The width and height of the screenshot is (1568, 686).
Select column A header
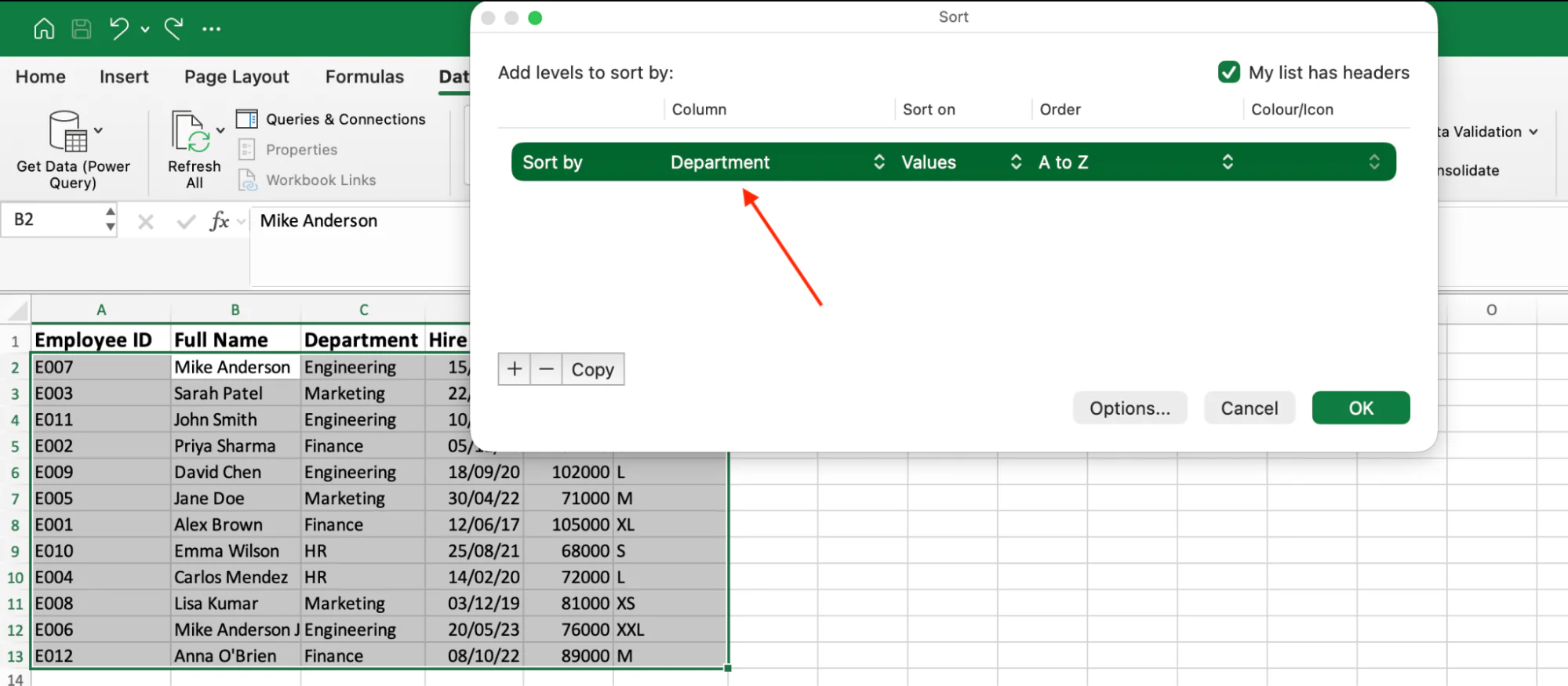(101, 310)
